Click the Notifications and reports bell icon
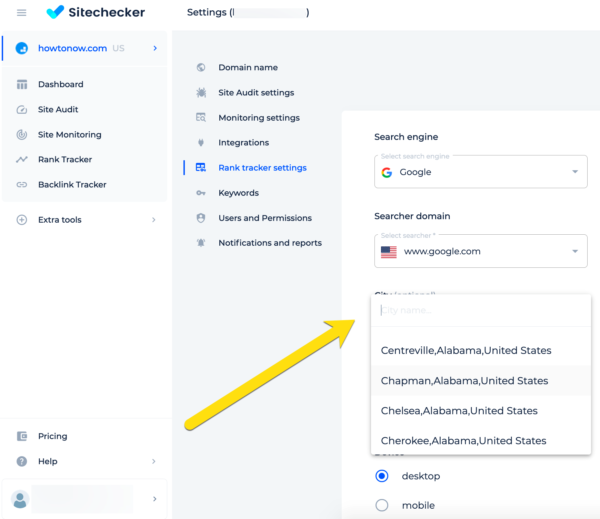This screenshot has height=519, width=600. point(201,243)
